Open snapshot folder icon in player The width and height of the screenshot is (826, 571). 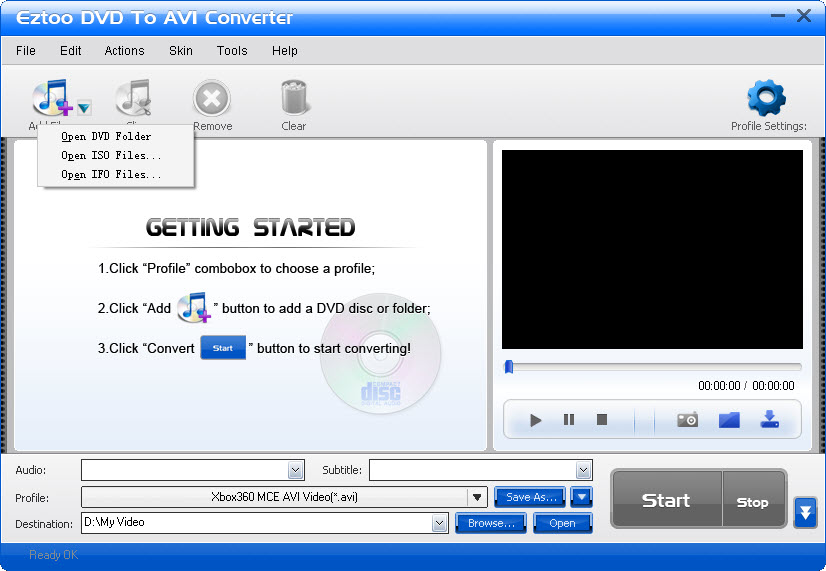click(x=729, y=420)
